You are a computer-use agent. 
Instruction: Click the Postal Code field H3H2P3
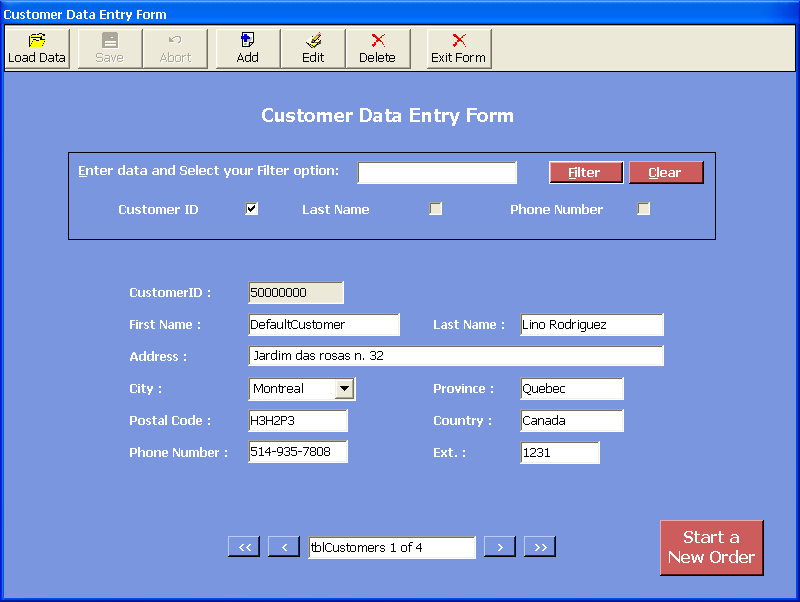[x=298, y=420]
